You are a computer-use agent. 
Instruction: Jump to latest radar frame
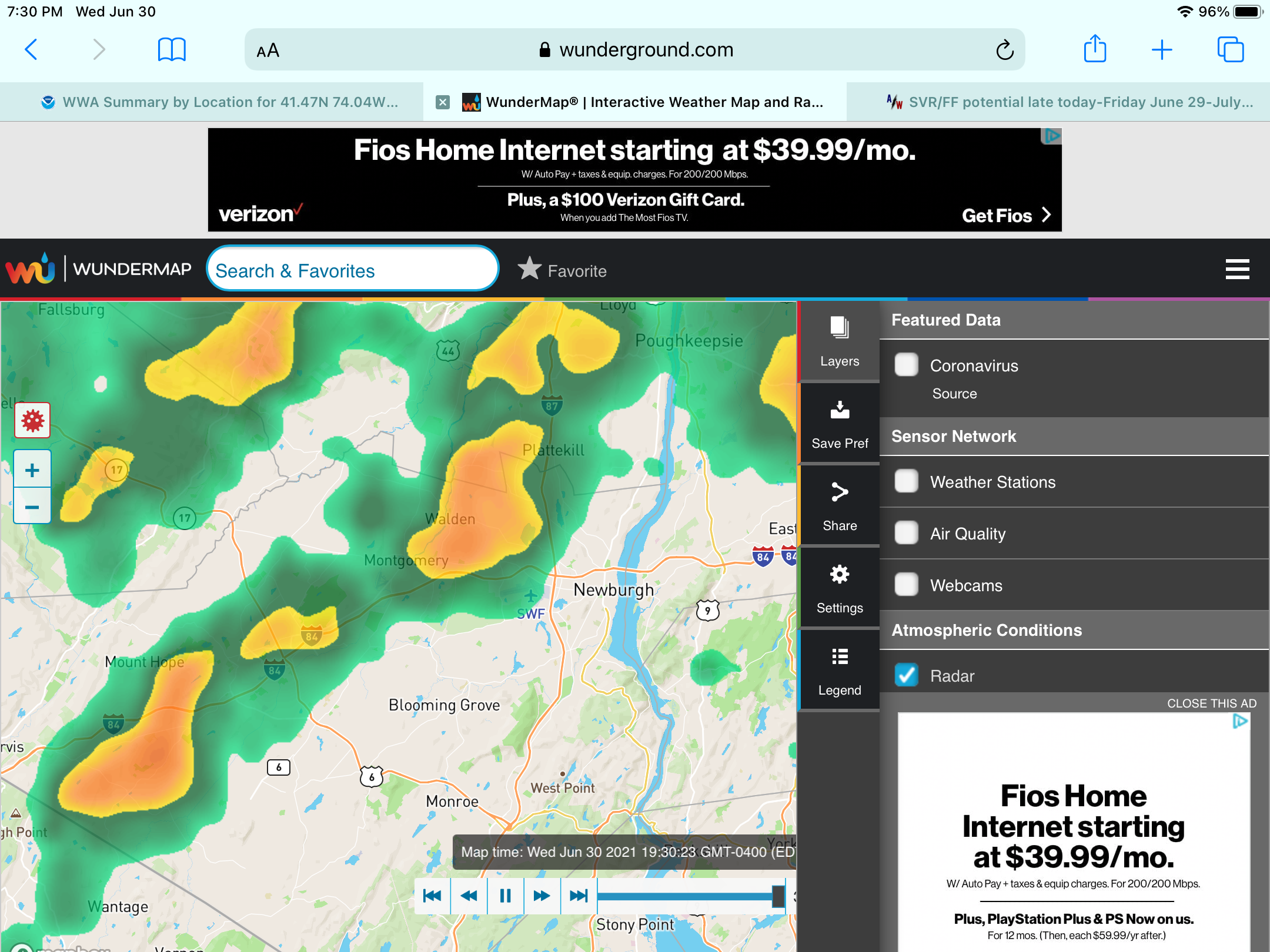(x=579, y=896)
